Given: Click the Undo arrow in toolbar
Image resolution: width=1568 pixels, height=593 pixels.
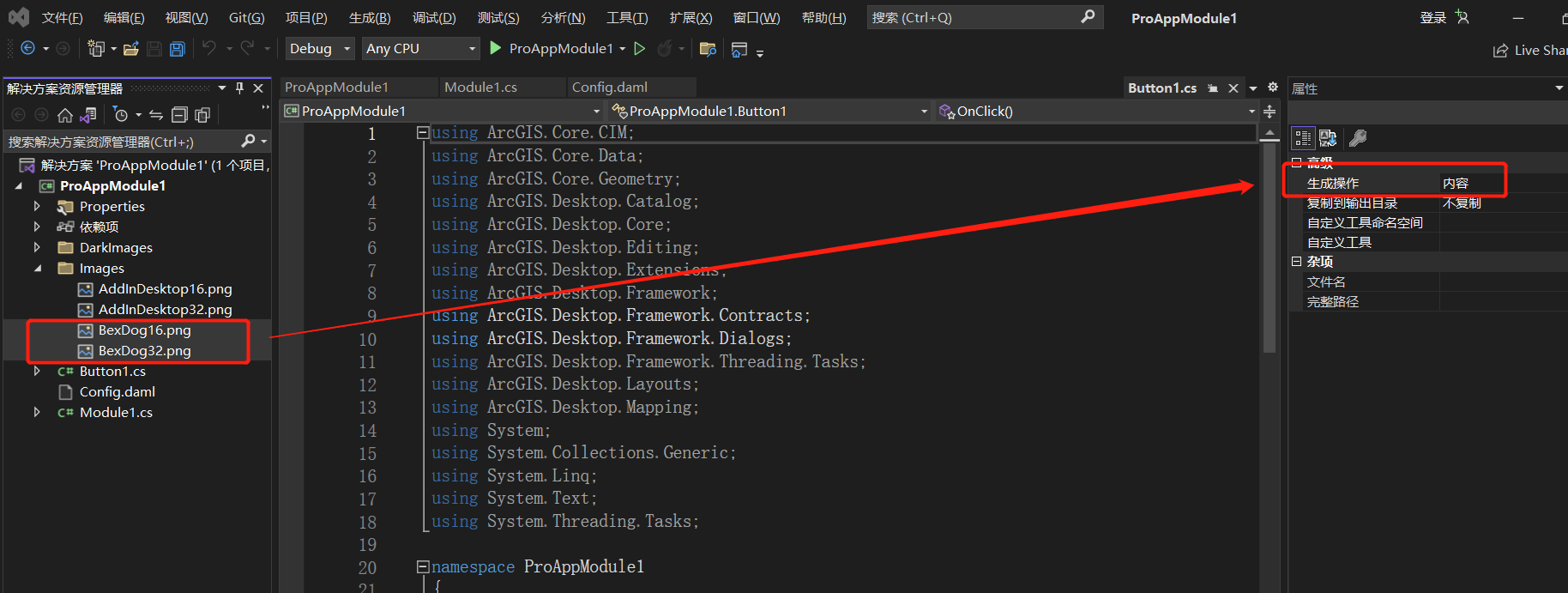Looking at the screenshot, I should [209, 48].
